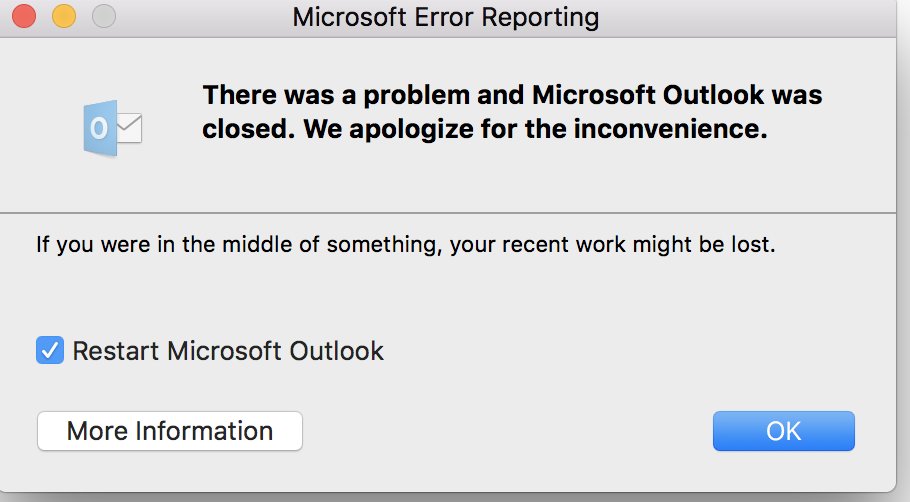Screen dimensions: 910x502
Task: Click the greyed-out zoom window button
Action: click(x=102, y=17)
